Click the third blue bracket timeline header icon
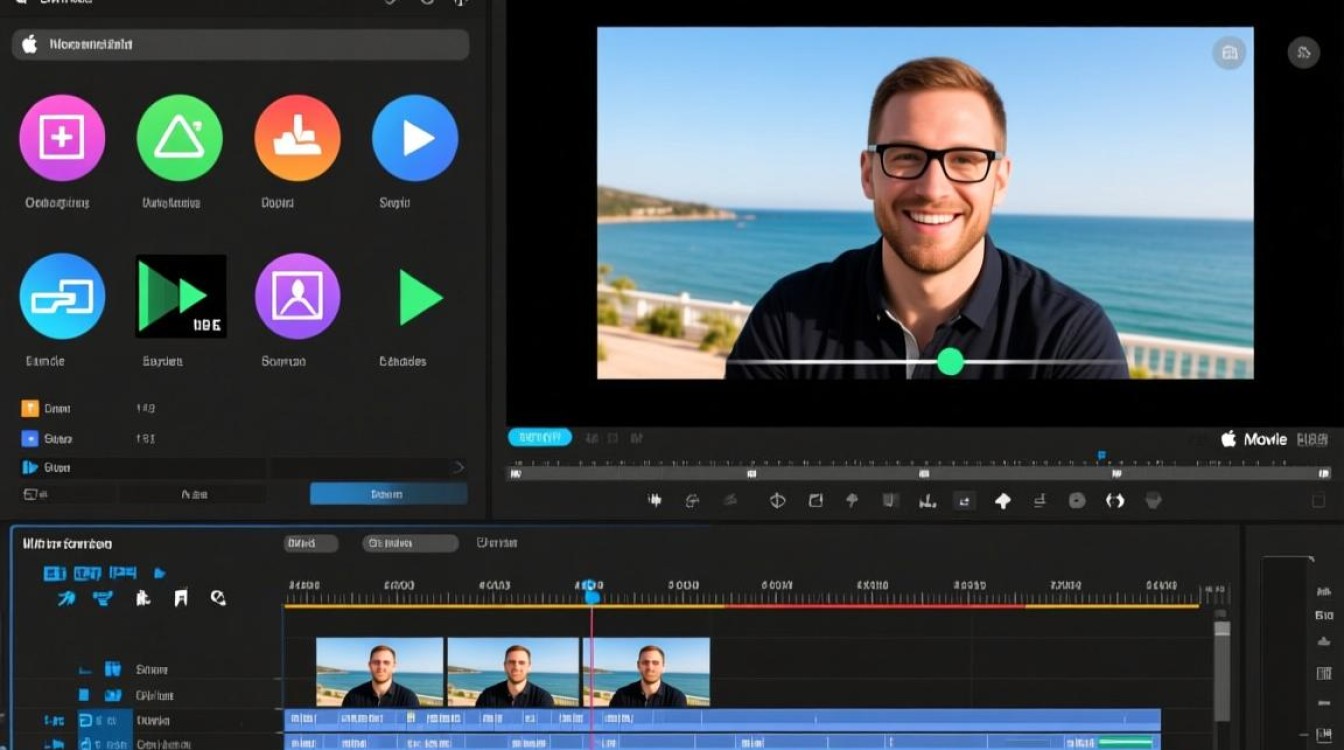The width and height of the screenshot is (1344, 750). point(123,573)
